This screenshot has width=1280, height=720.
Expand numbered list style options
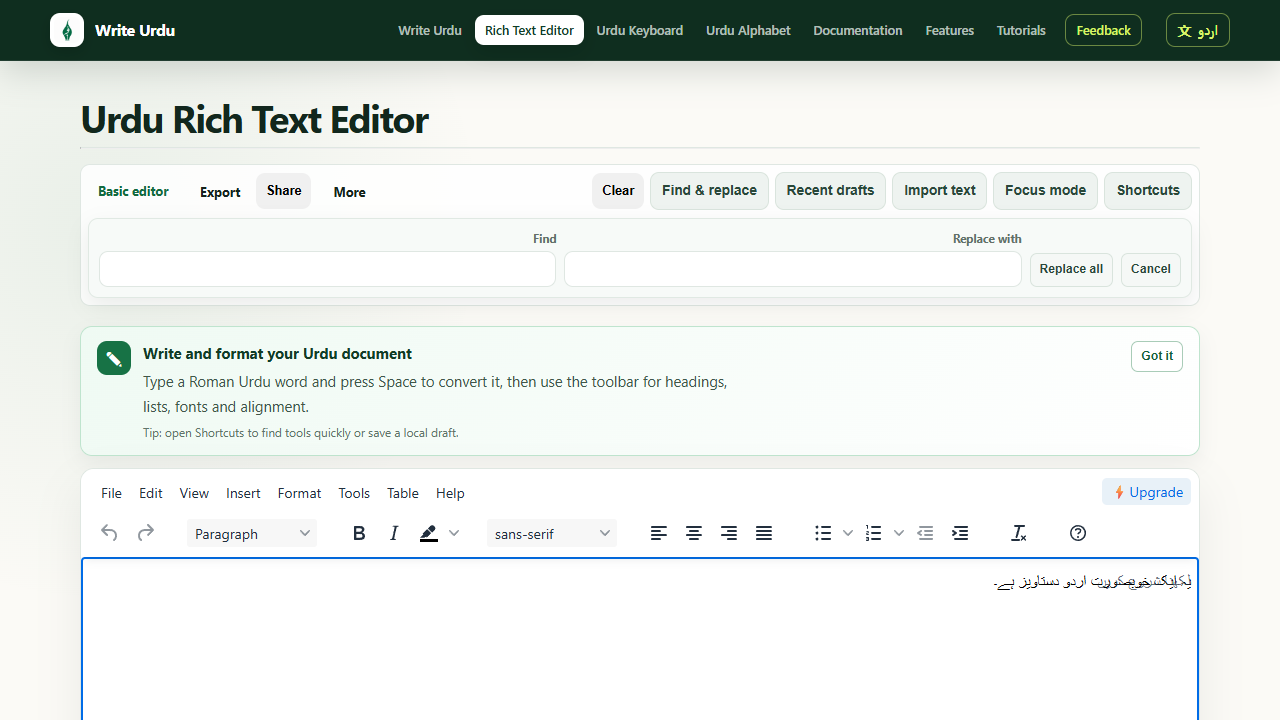[x=899, y=533]
